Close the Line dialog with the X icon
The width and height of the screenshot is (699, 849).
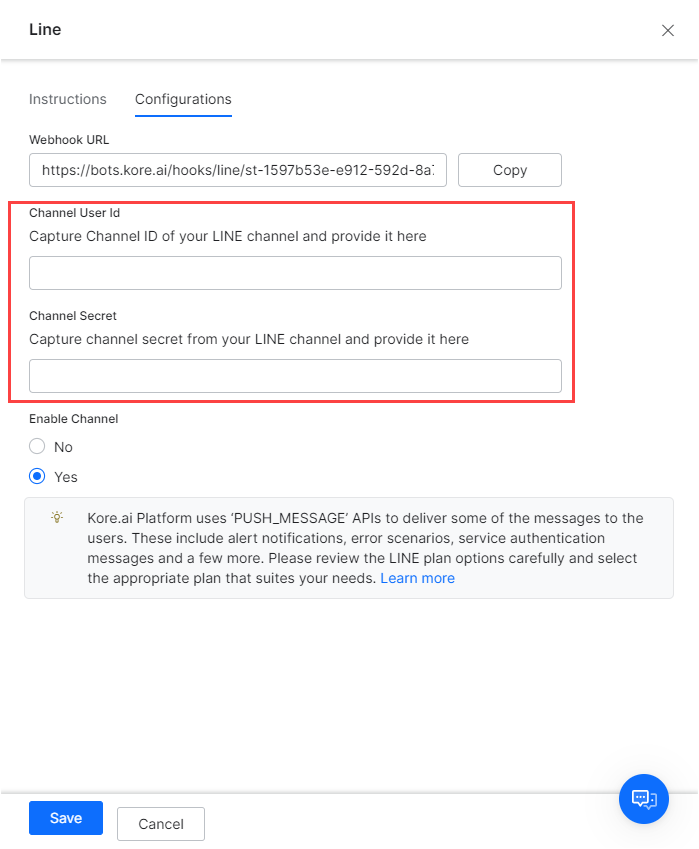[668, 30]
